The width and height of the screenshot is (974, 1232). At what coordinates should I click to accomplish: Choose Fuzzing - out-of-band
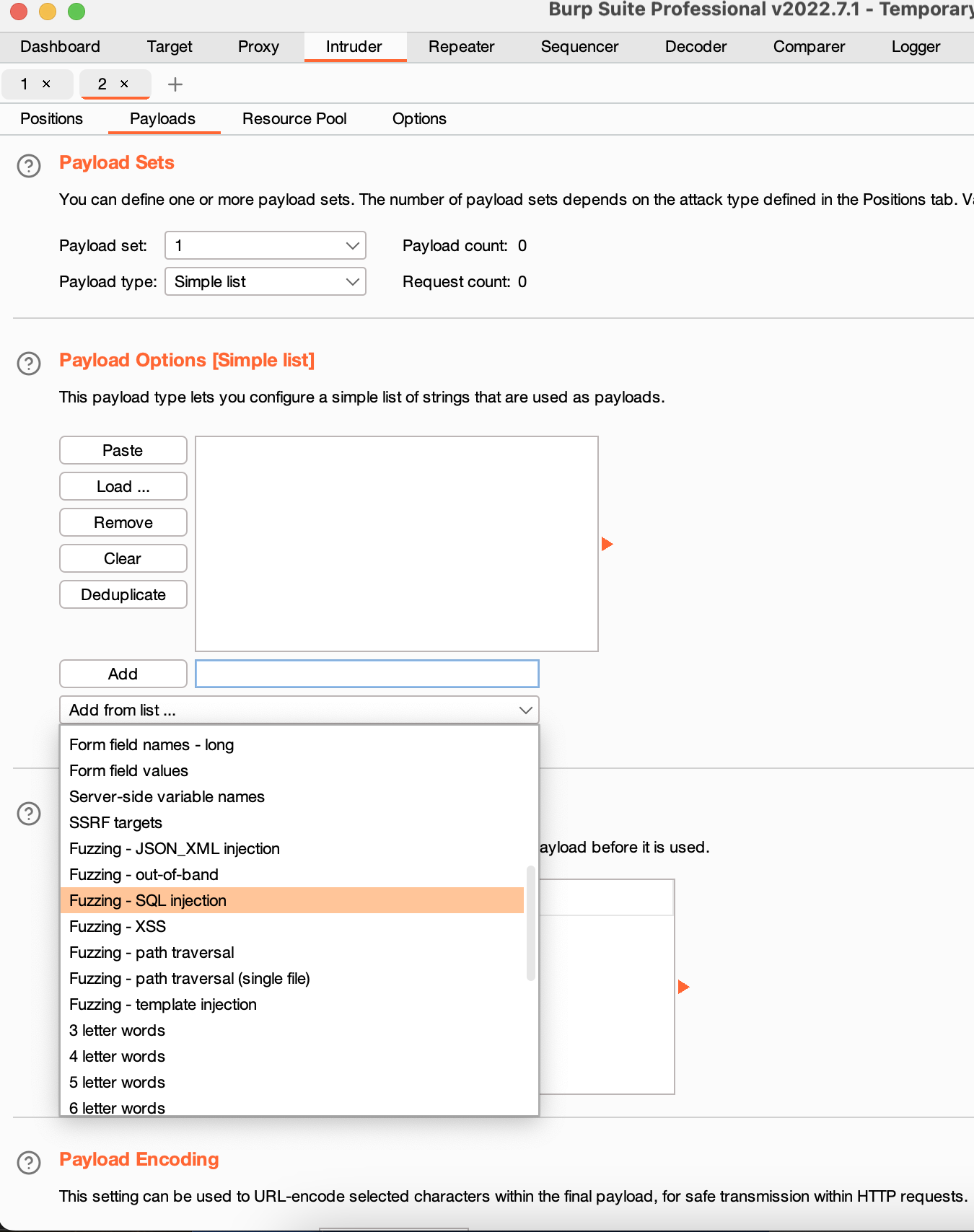coord(293,874)
